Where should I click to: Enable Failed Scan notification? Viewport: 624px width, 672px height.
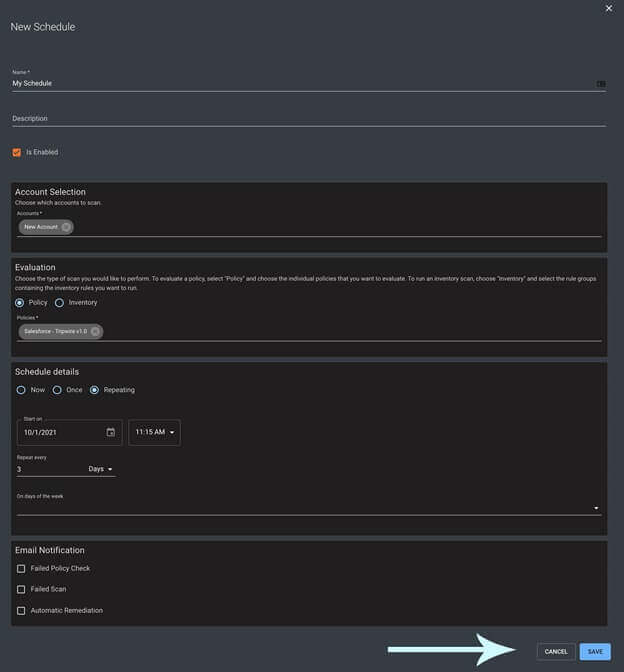(x=21, y=589)
